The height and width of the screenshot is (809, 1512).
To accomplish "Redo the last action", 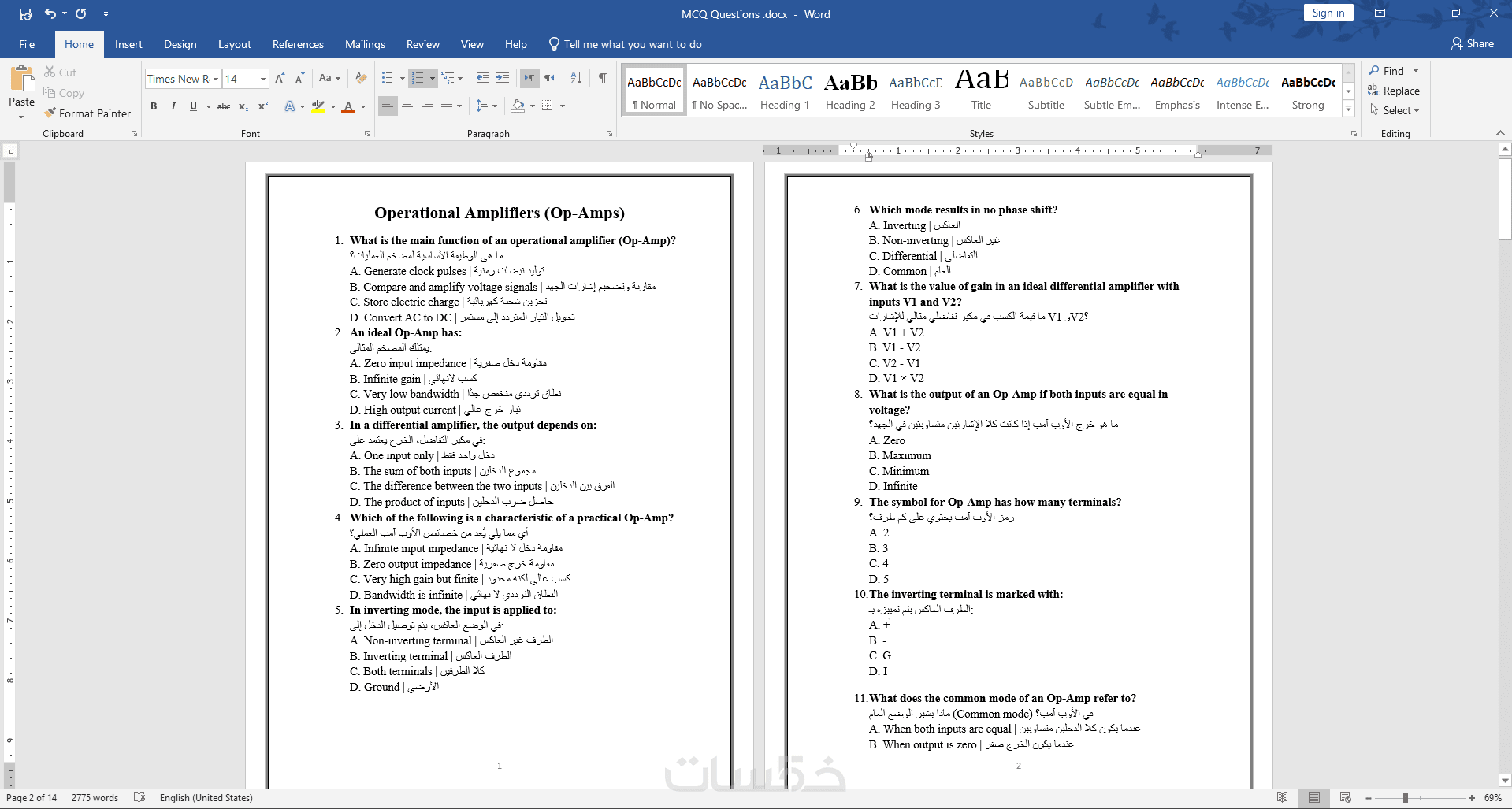I will click(x=80, y=13).
